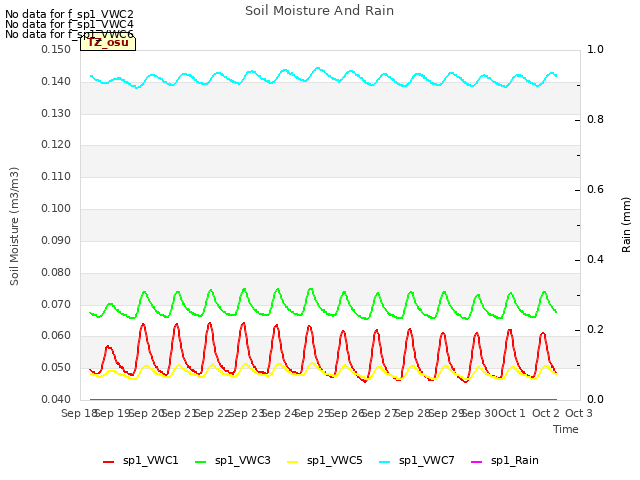The image size is (640, 480).
Task: Click the 0.080 soil moisture tick label
Action: pyautogui.click(x=56, y=272)
